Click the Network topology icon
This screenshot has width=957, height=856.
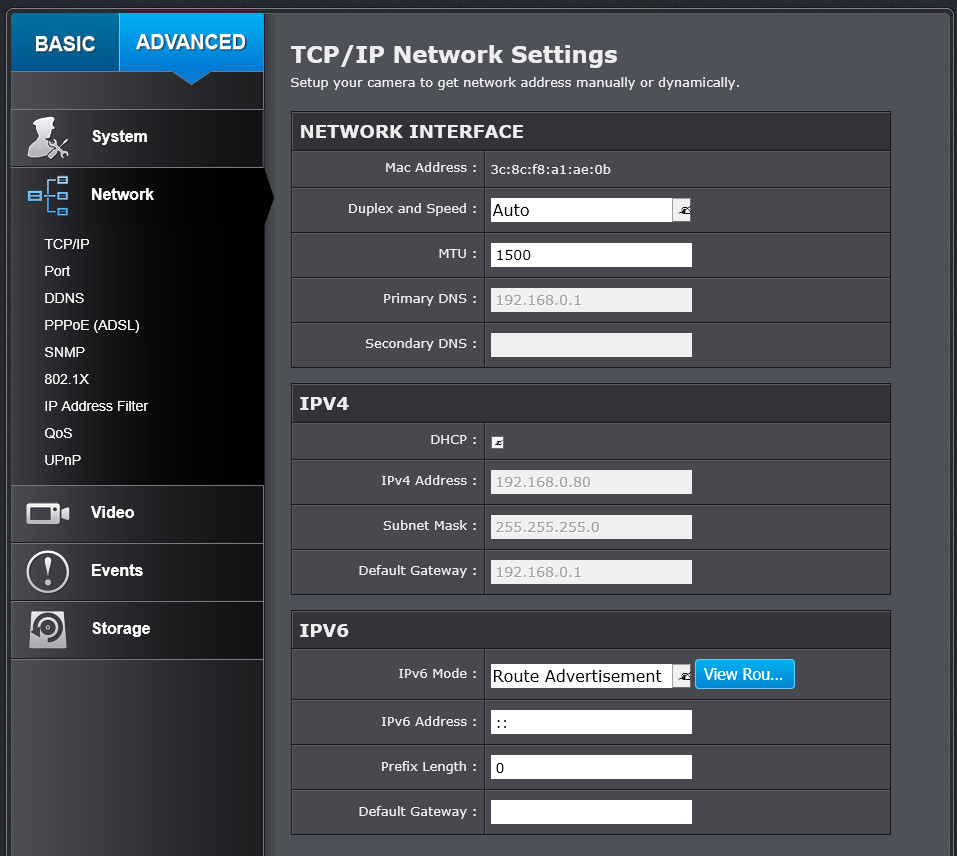click(47, 195)
